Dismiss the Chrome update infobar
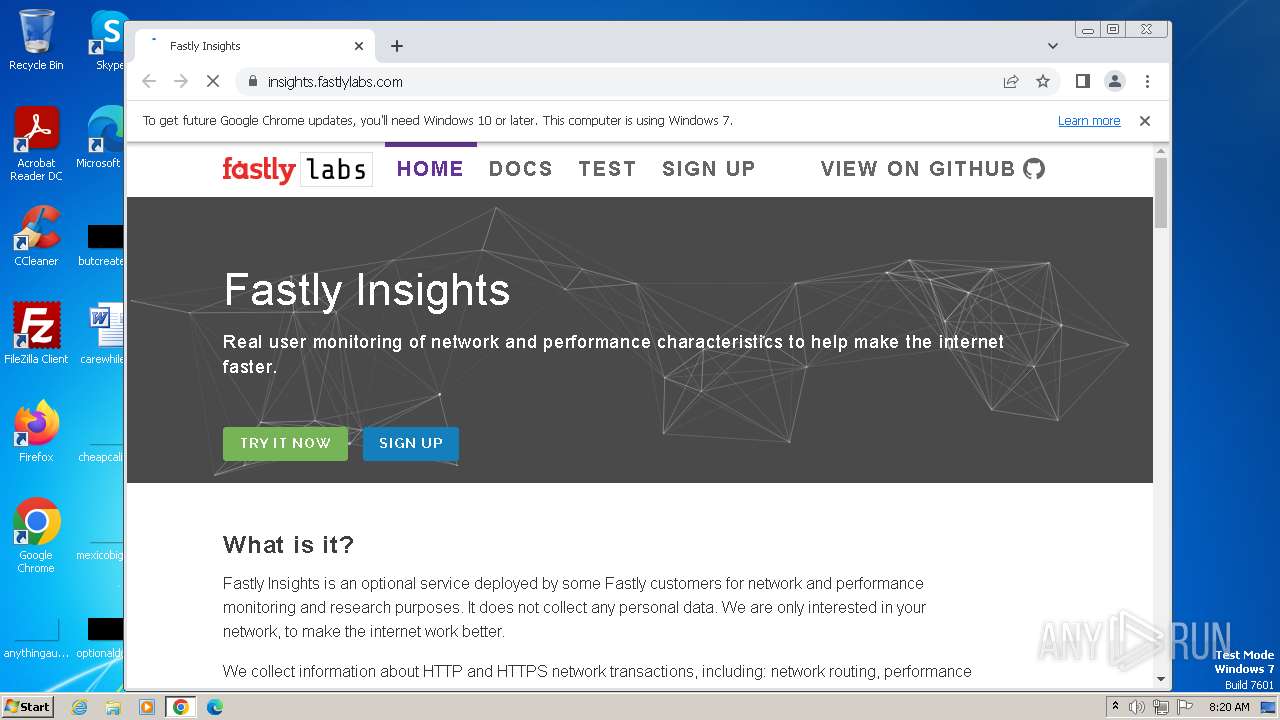1280x720 pixels. point(1145,121)
